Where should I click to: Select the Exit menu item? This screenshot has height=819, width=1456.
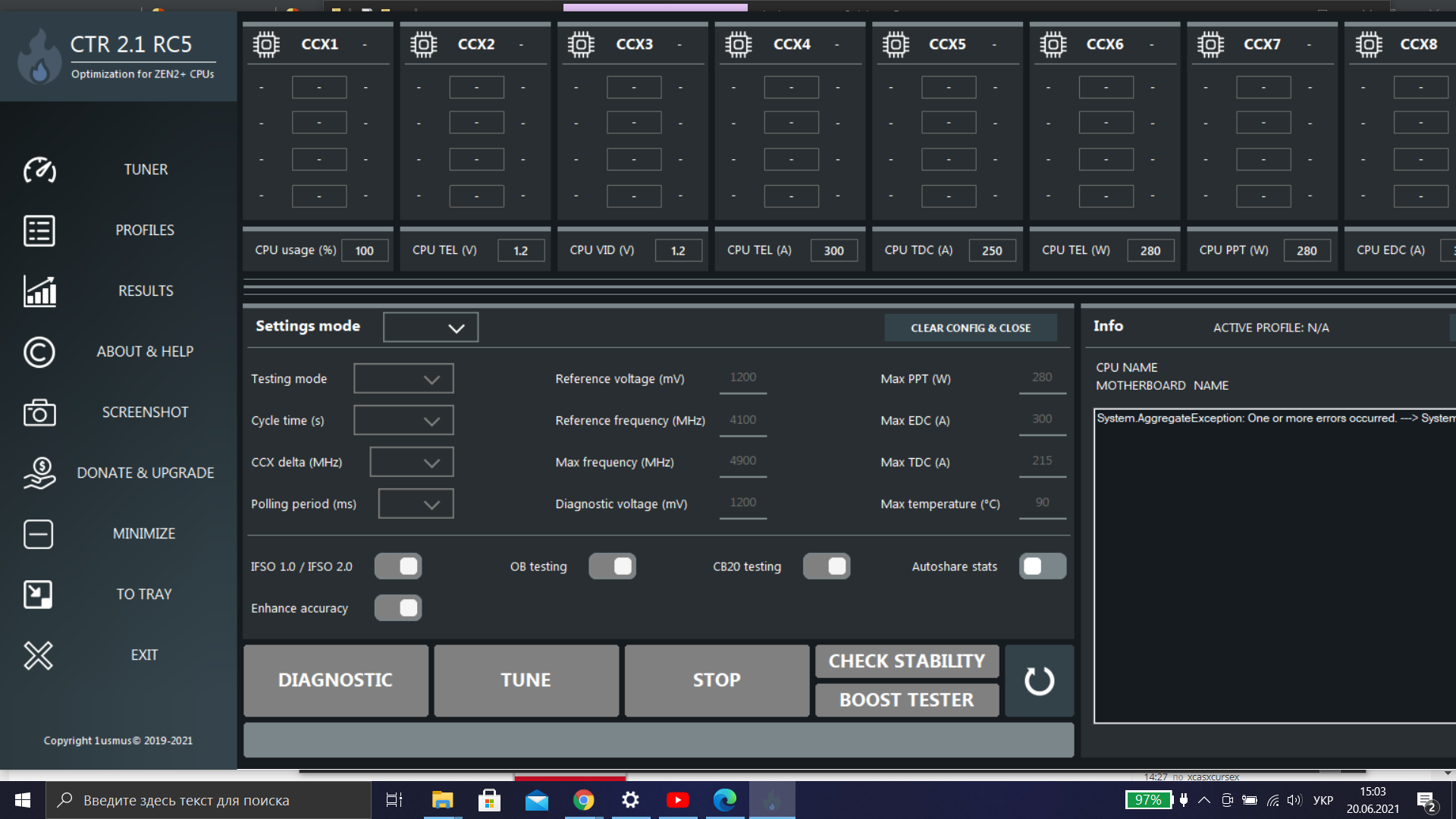tap(144, 655)
